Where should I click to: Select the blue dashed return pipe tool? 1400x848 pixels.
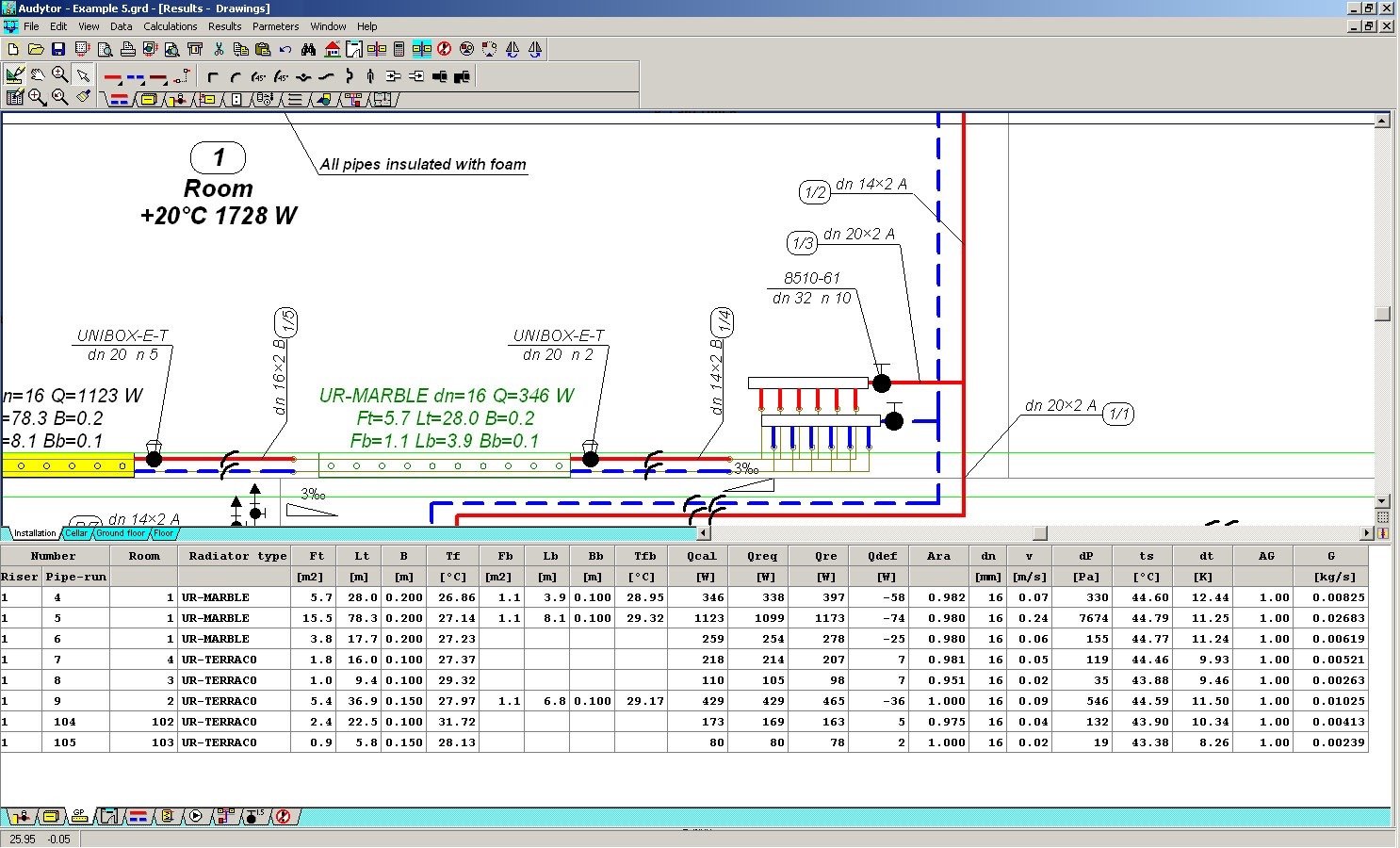pyautogui.click(x=137, y=78)
